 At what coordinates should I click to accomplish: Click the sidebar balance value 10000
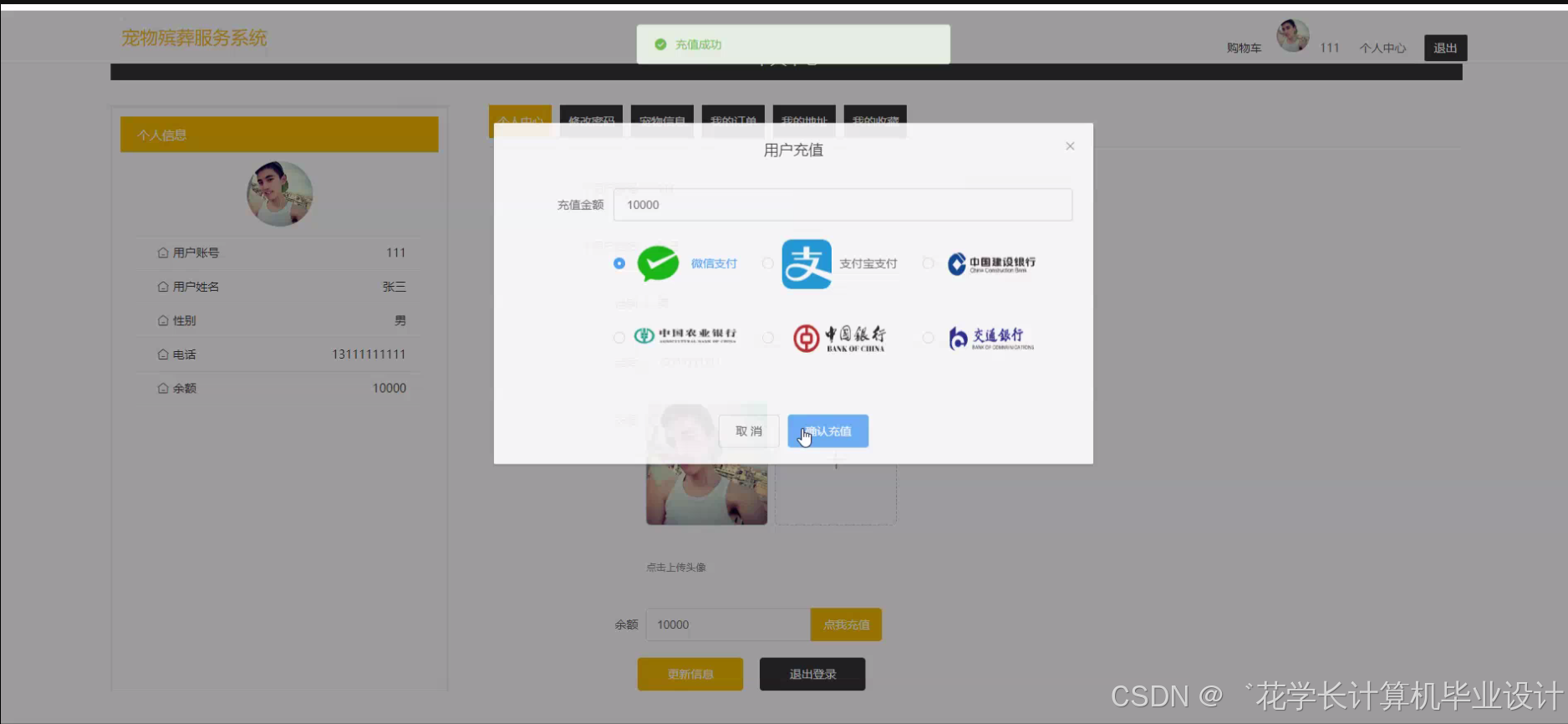coord(389,388)
